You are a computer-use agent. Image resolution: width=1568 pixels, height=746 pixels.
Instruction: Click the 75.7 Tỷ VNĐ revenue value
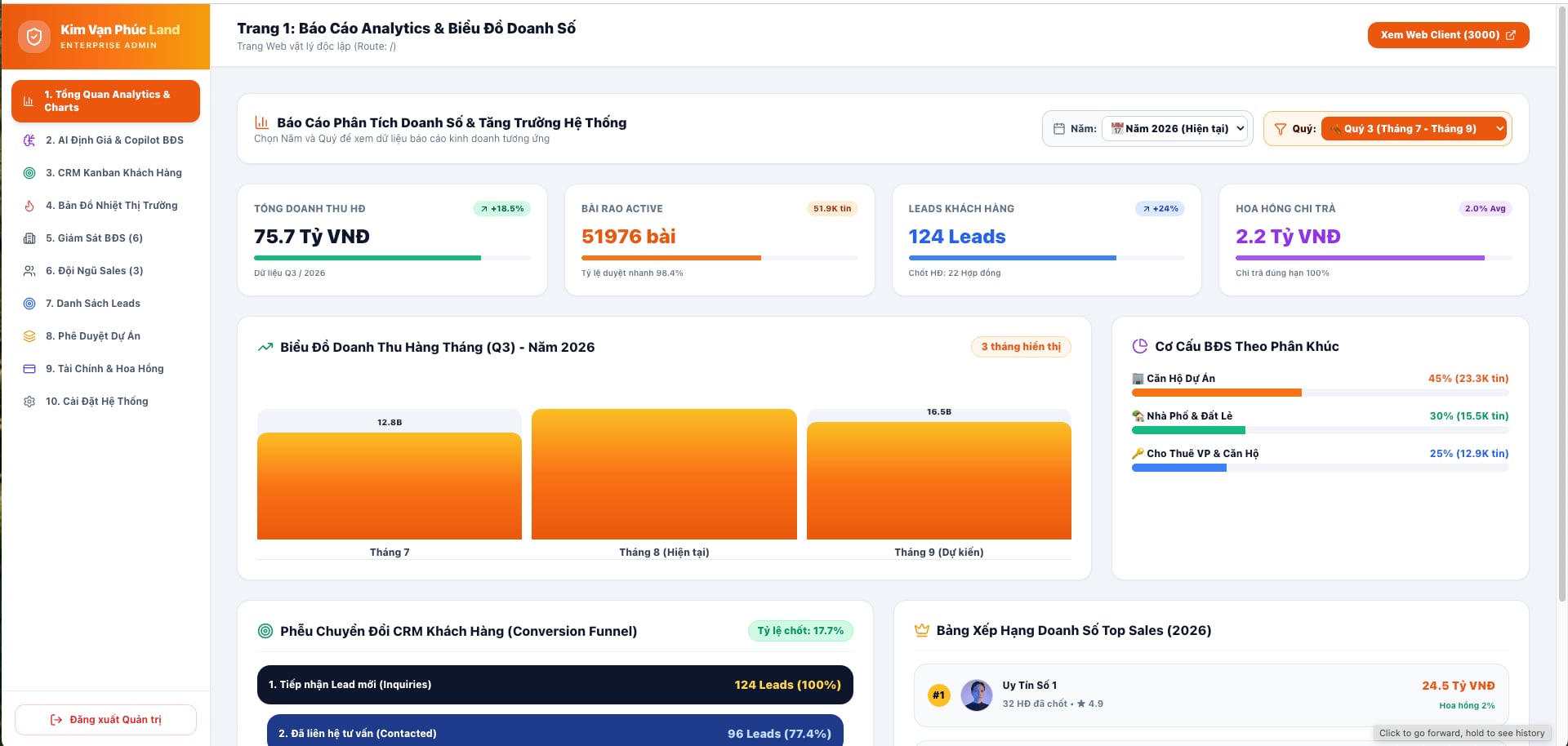pos(312,237)
